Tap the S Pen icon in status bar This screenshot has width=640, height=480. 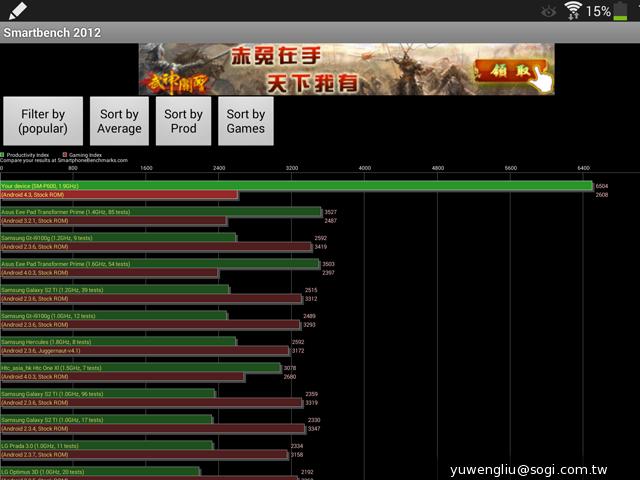pos(17,10)
